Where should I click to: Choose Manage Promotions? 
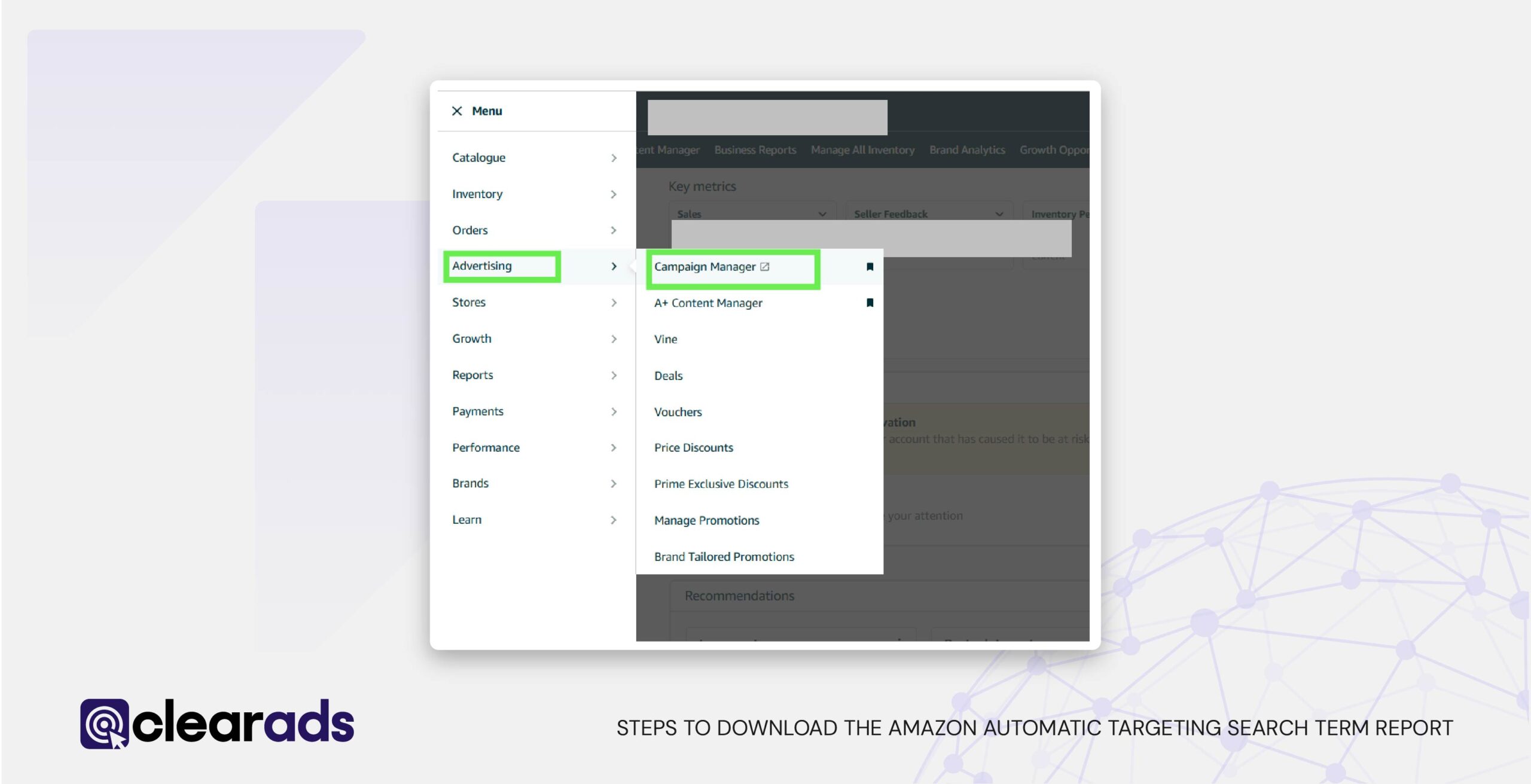point(707,520)
